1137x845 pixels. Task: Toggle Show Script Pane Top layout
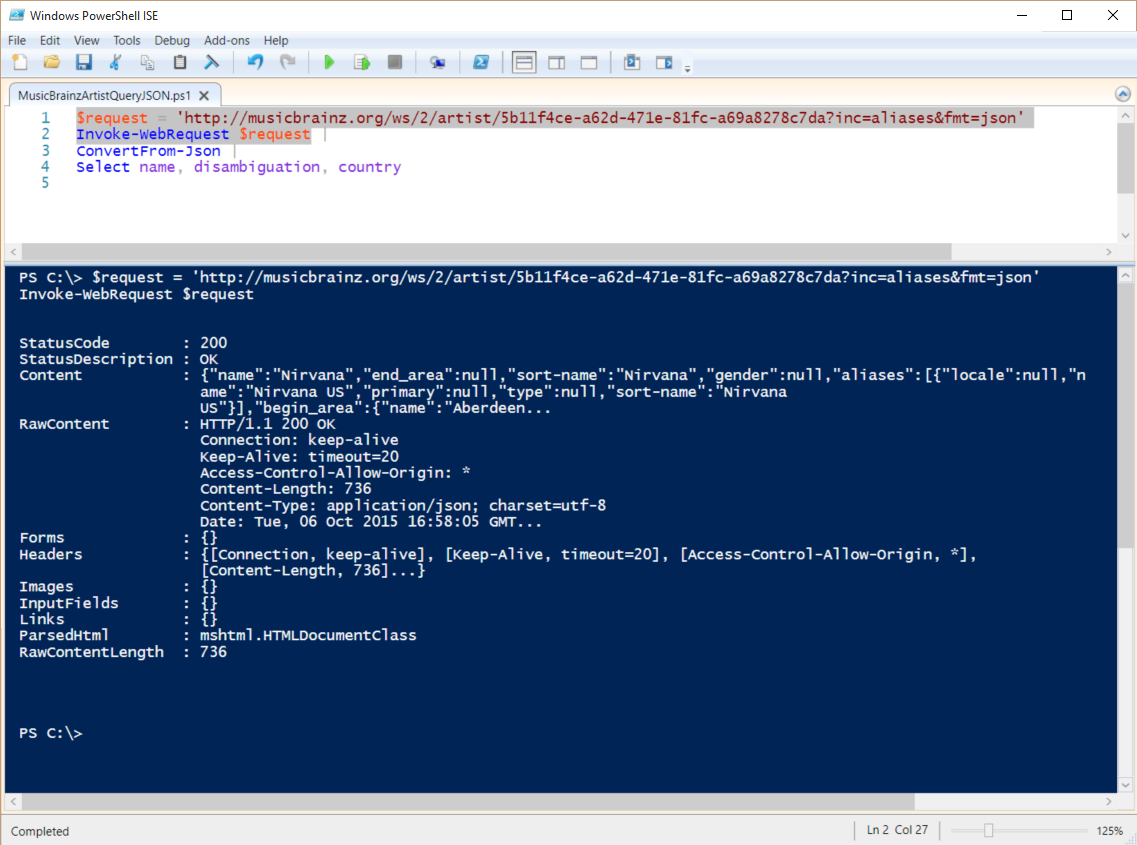point(524,61)
